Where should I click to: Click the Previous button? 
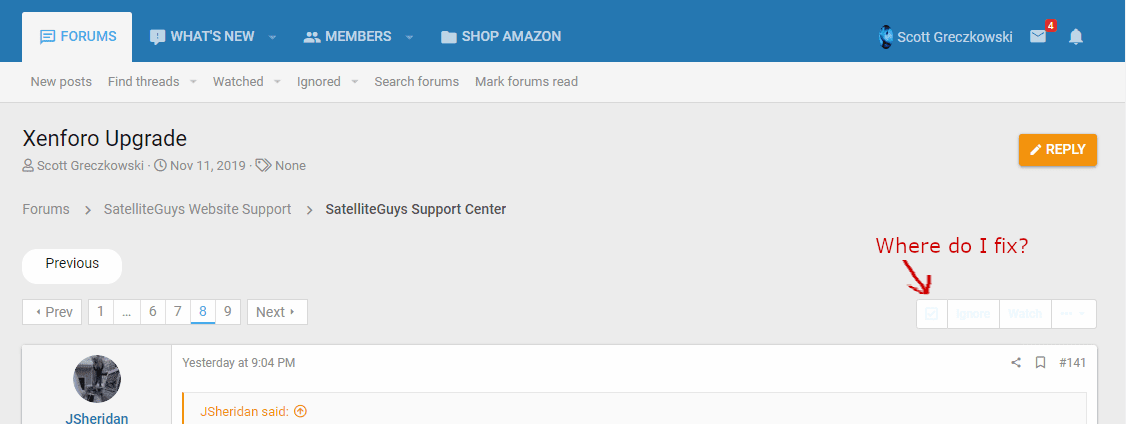click(x=72, y=264)
